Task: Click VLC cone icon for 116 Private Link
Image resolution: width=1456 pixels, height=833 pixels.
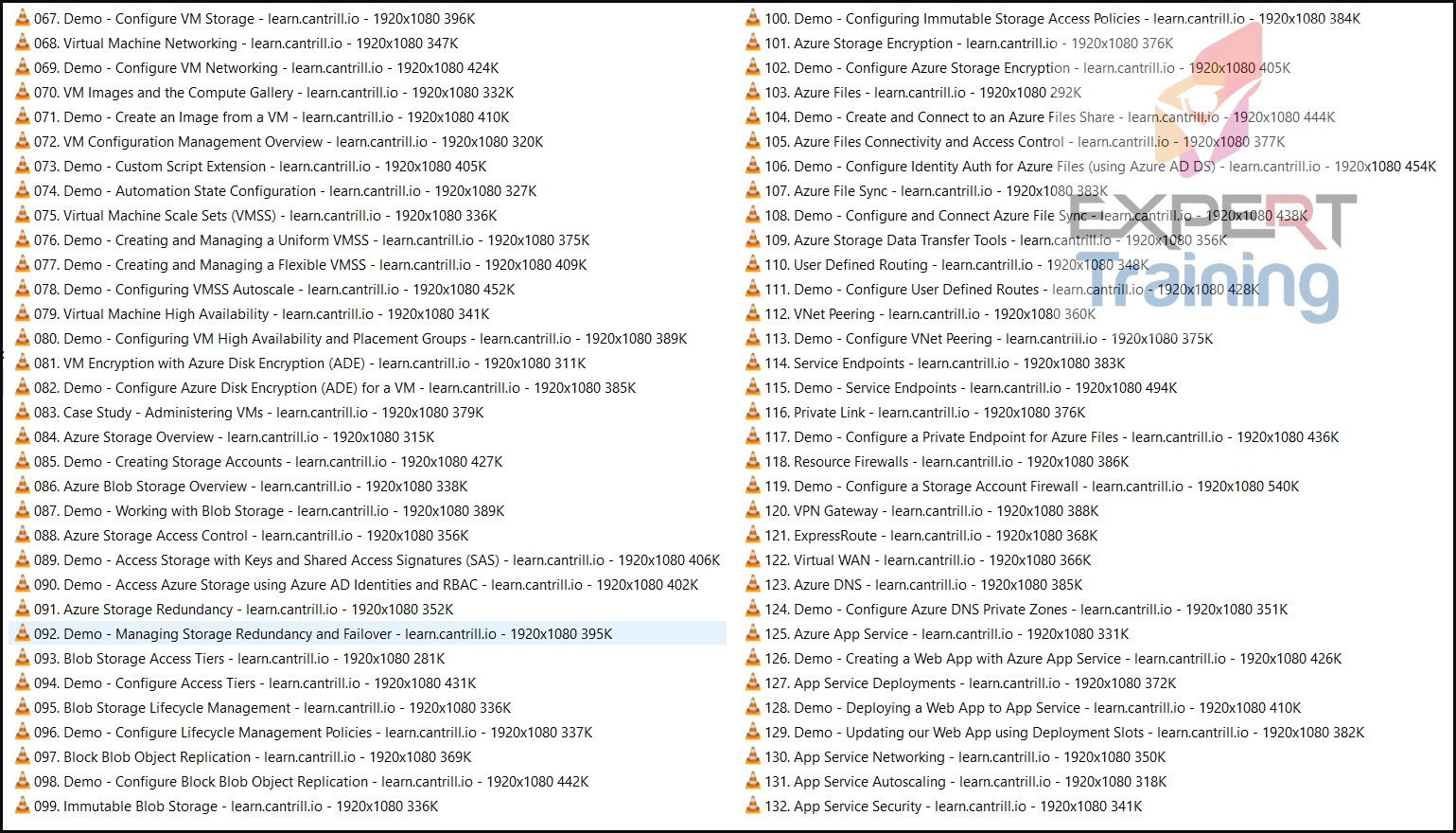Action: tap(753, 412)
